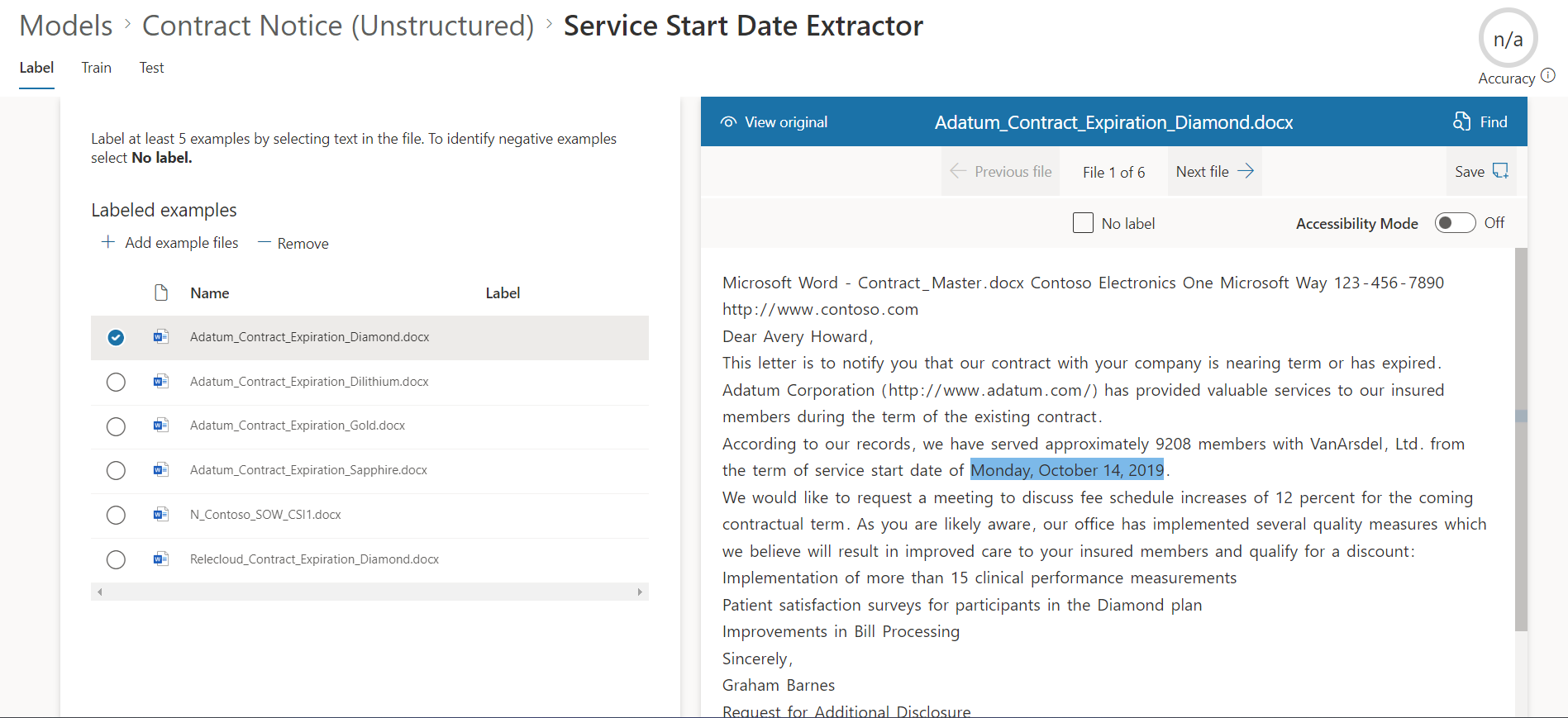Click Word icon of Adatum_Contract_Expiration_Gold.docx

coord(161,426)
